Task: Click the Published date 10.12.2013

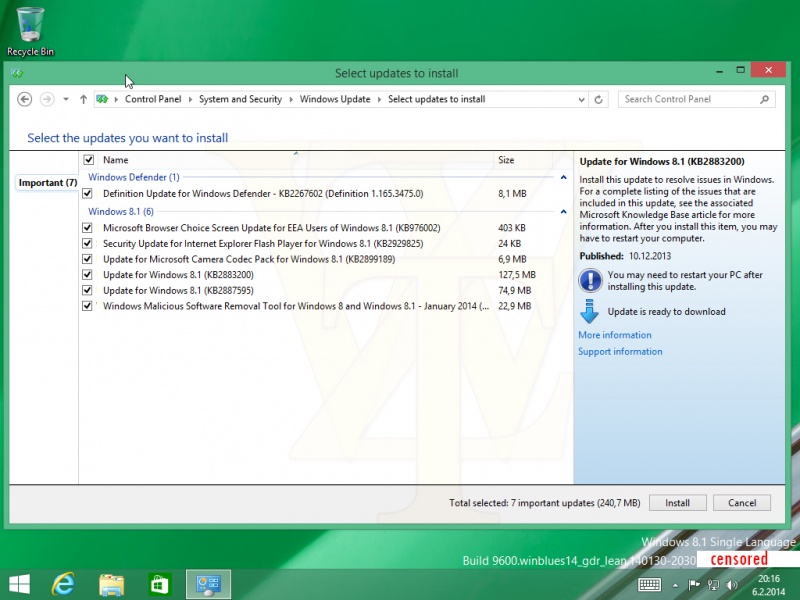Action: pyautogui.click(x=649, y=256)
